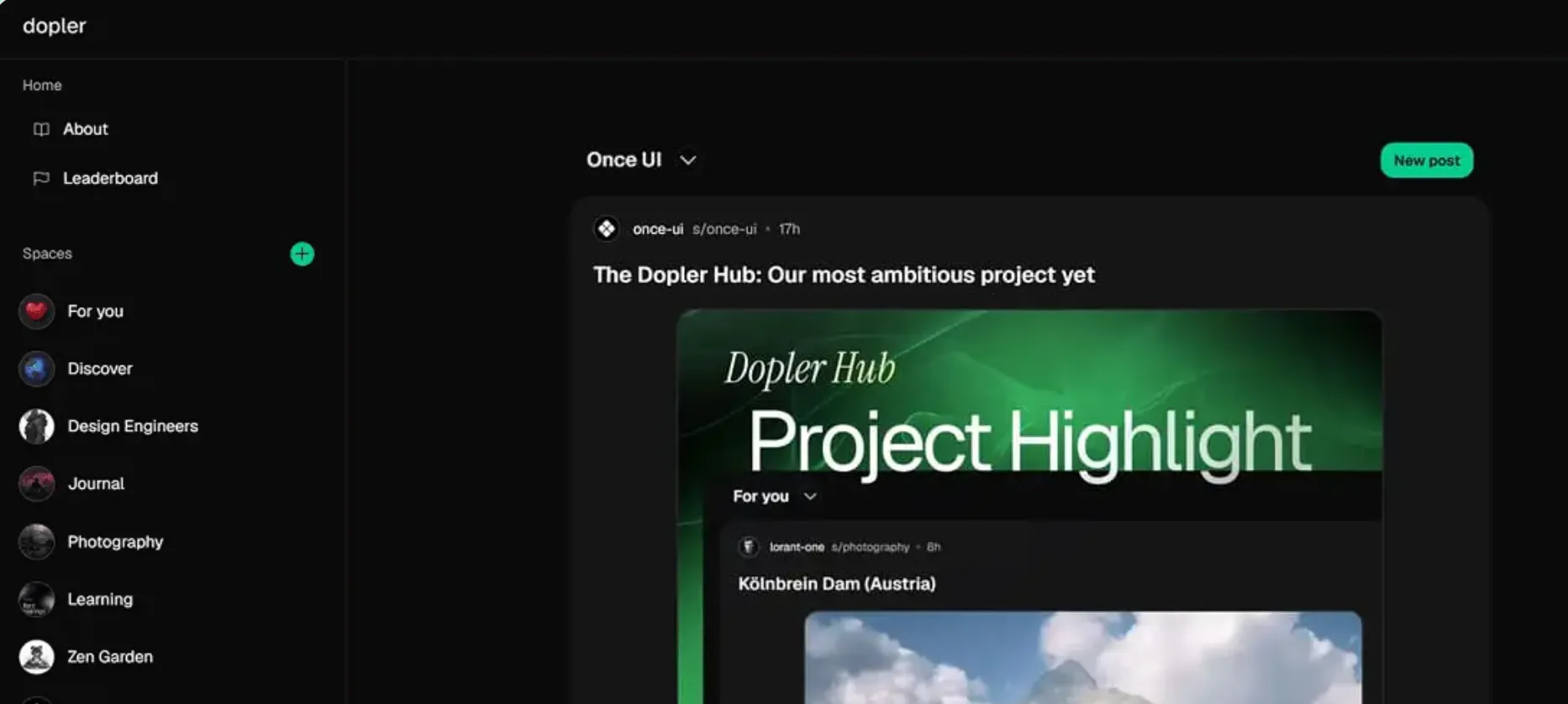The image size is (1568, 704).
Task: Click the Design Engineers avatar
Action: [x=36, y=426]
